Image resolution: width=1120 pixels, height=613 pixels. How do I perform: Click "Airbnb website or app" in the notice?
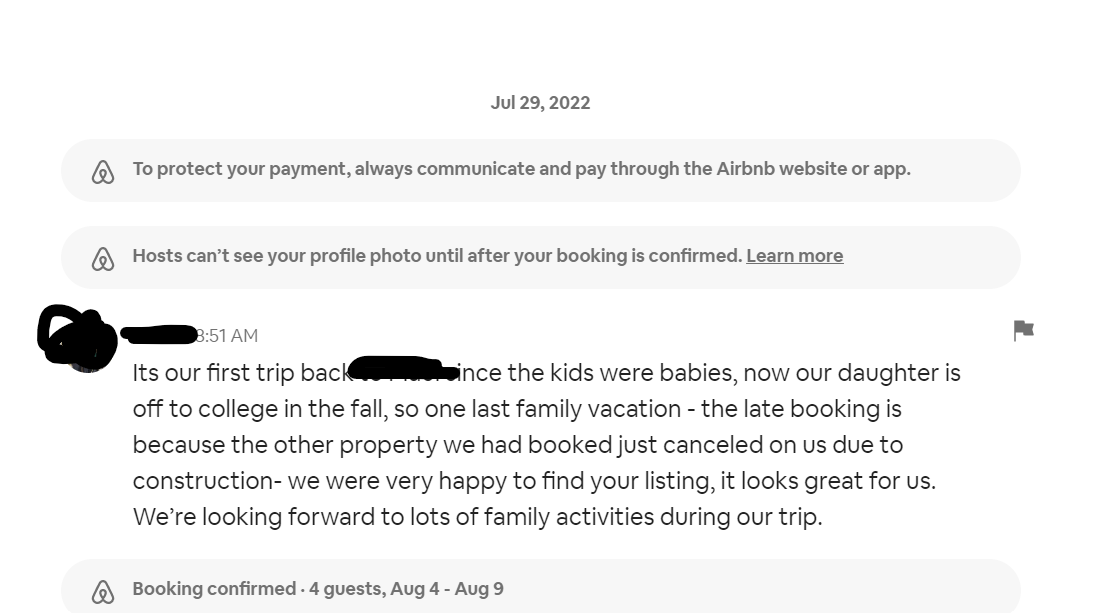(x=813, y=169)
